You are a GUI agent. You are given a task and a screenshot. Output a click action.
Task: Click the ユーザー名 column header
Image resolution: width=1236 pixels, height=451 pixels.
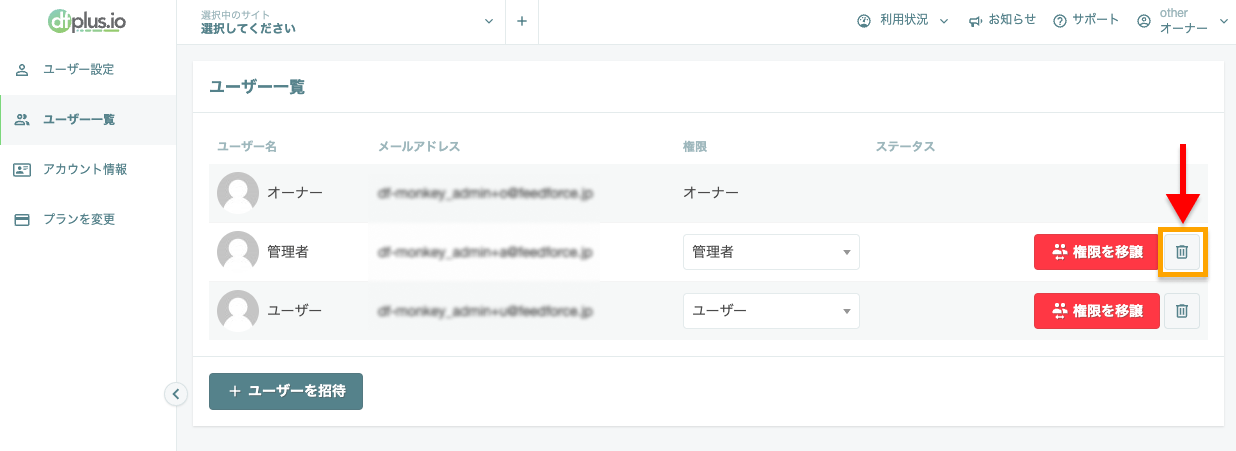[x=246, y=147]
